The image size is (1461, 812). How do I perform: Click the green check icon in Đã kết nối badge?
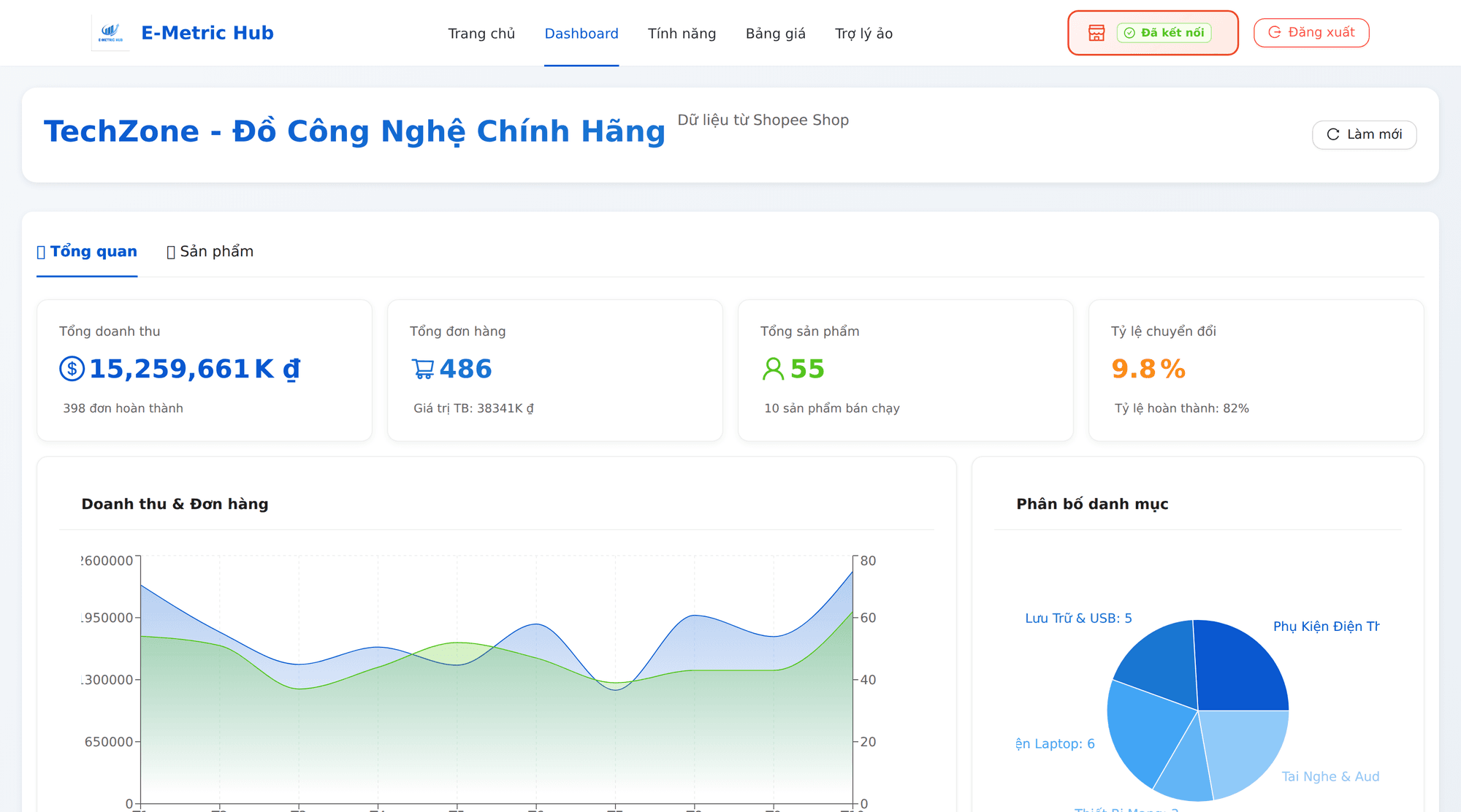pyautogui.click(x=1129, y=33)
